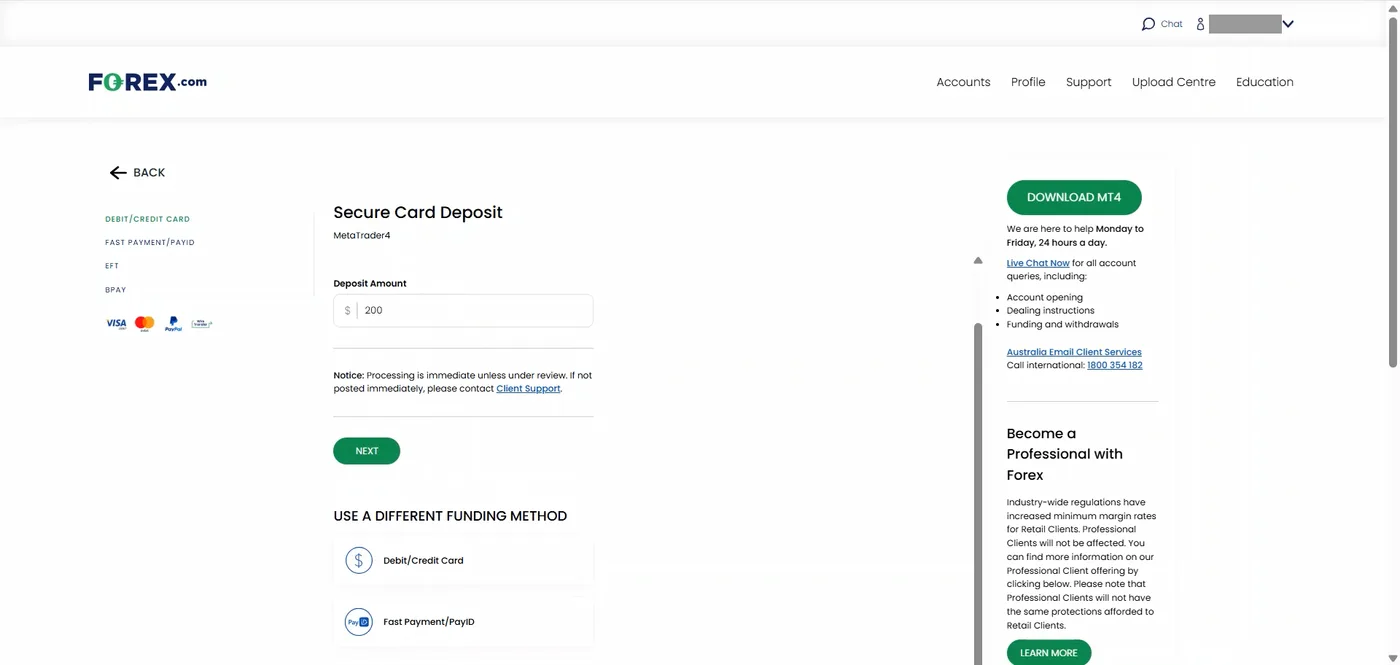
Task: Click the Dealing instructions bullet
Action: pyautogui.click(x=1051, y=311)
